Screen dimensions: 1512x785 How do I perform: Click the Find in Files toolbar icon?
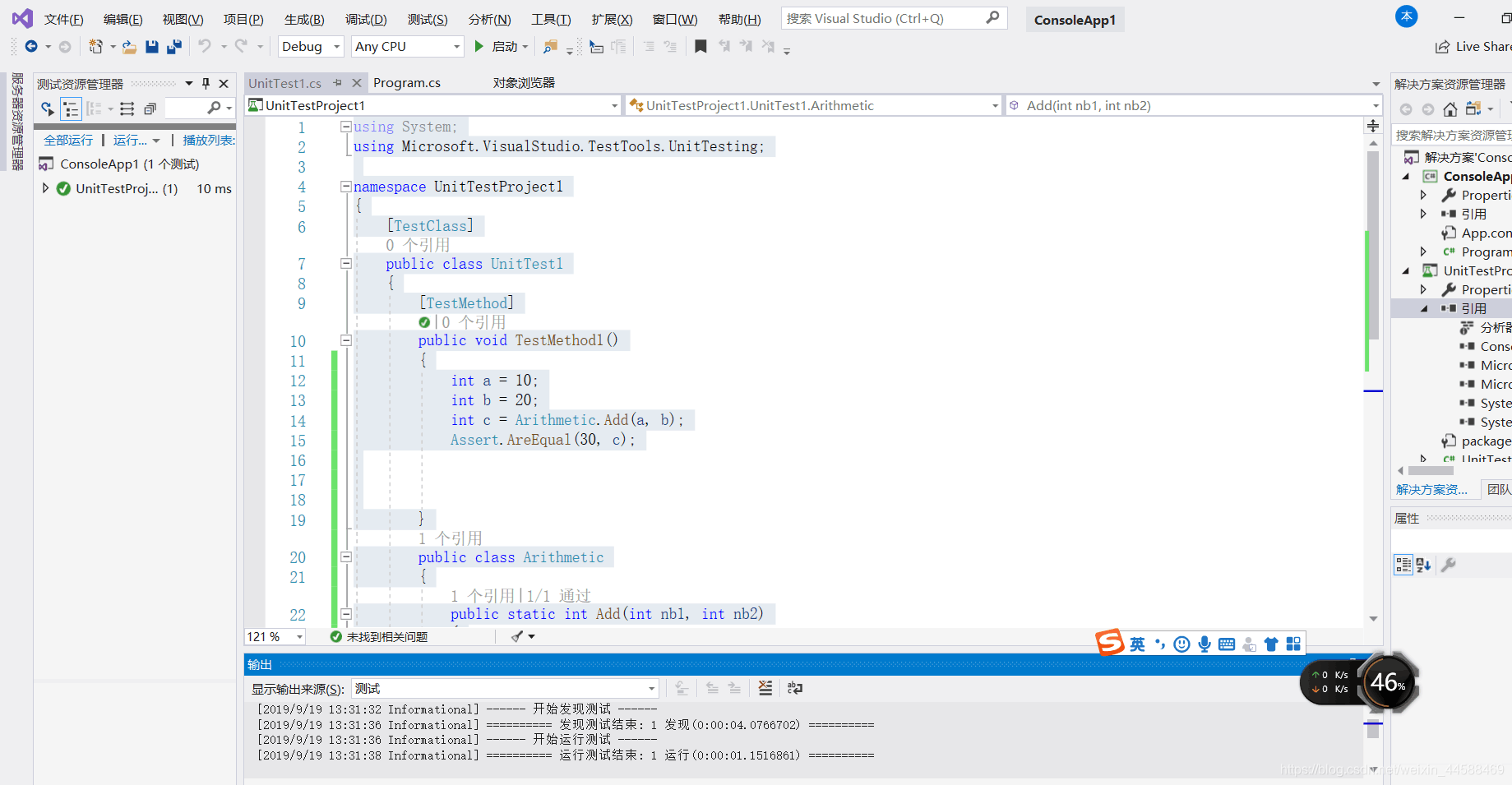551,47
